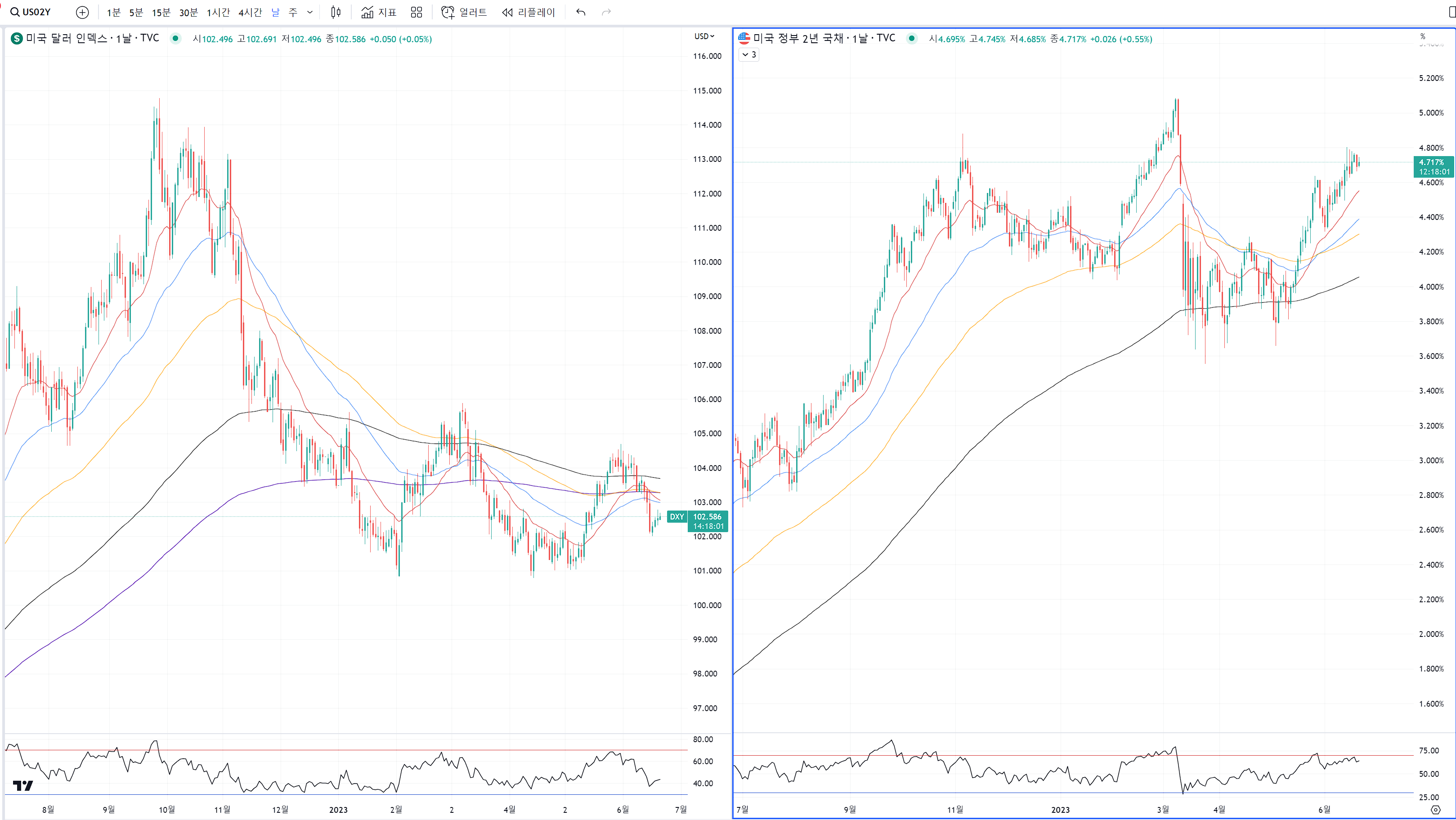Expand the more timeframes dropdown arrow
This screenshot has width=1456, height=820.
point(310,13)
